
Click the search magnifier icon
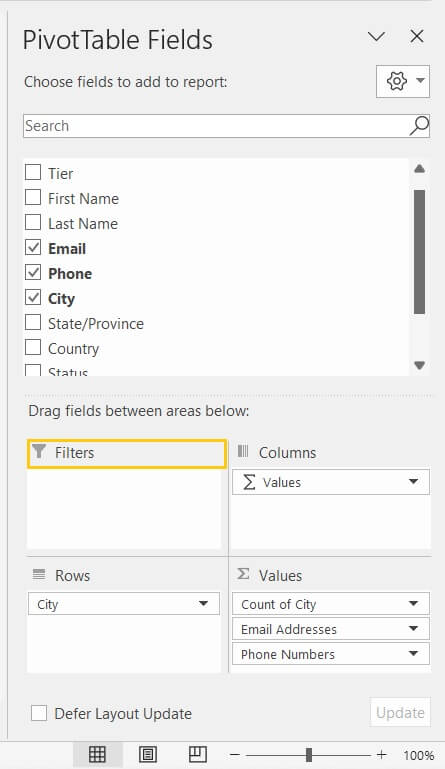point(419,126)
